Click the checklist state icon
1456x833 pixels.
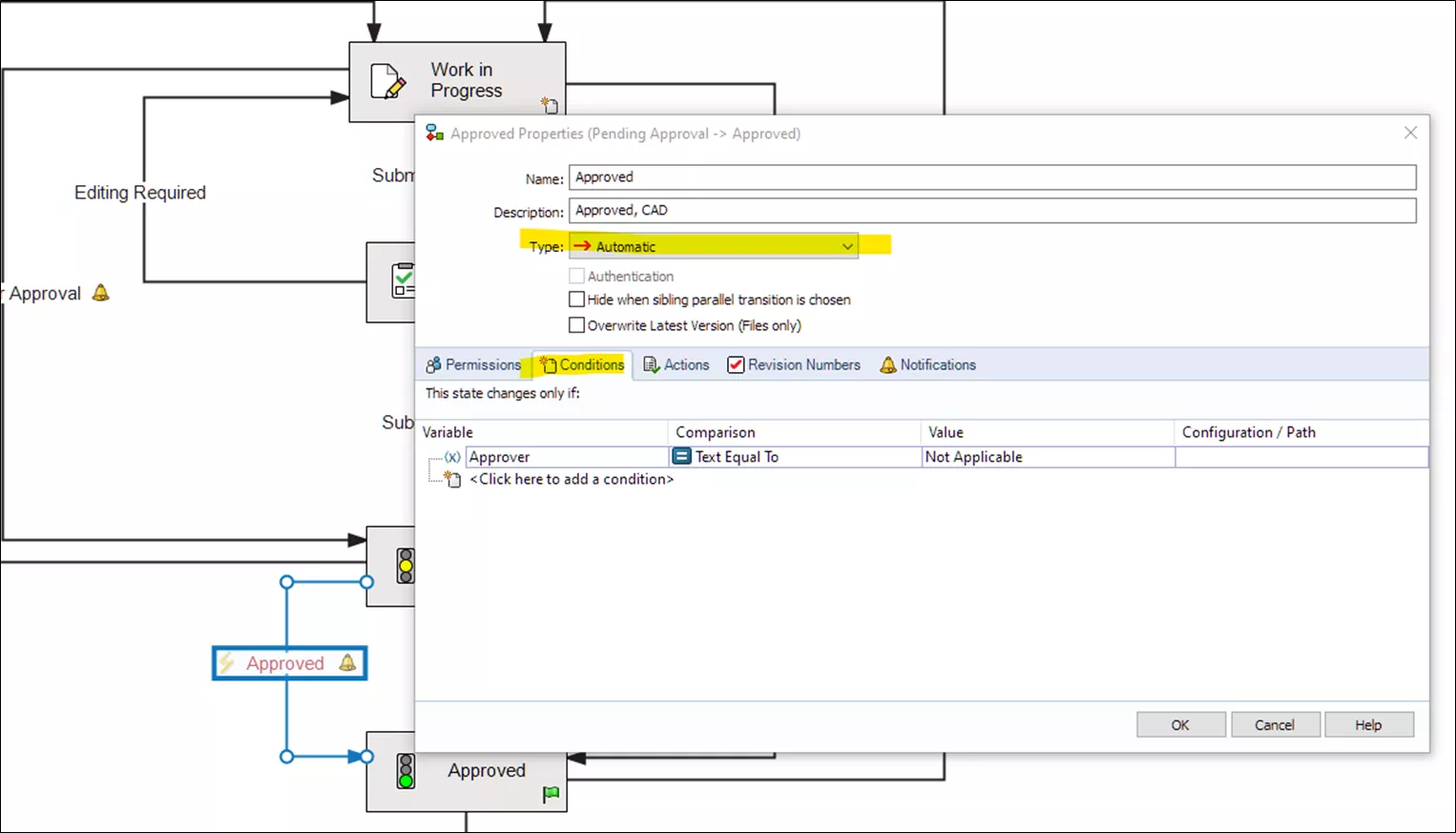404,281
